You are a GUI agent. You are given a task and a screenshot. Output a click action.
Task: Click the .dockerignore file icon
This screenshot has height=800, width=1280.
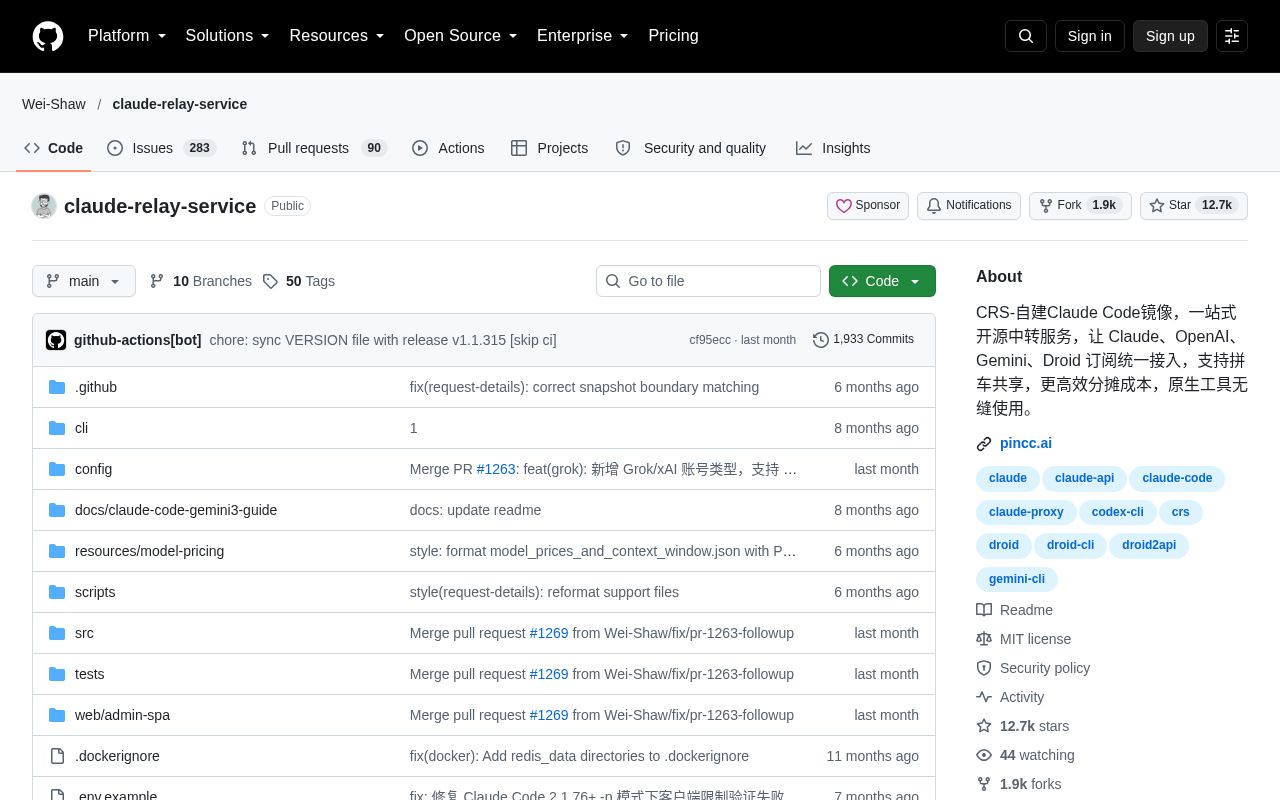57,756
